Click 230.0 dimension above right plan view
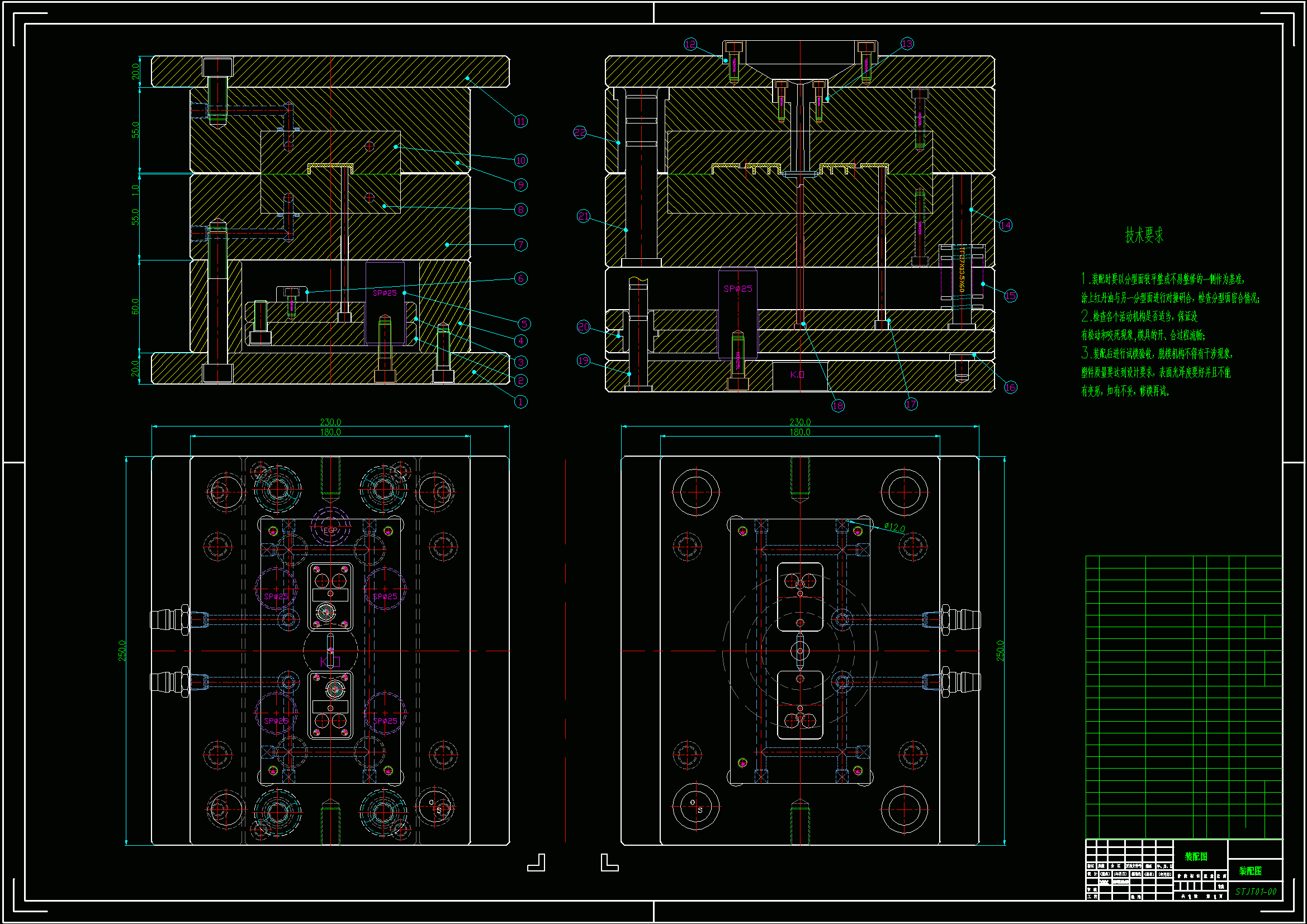Image resolution: width=1307 pixels, height=924 pixels. (x=800, y=422)
